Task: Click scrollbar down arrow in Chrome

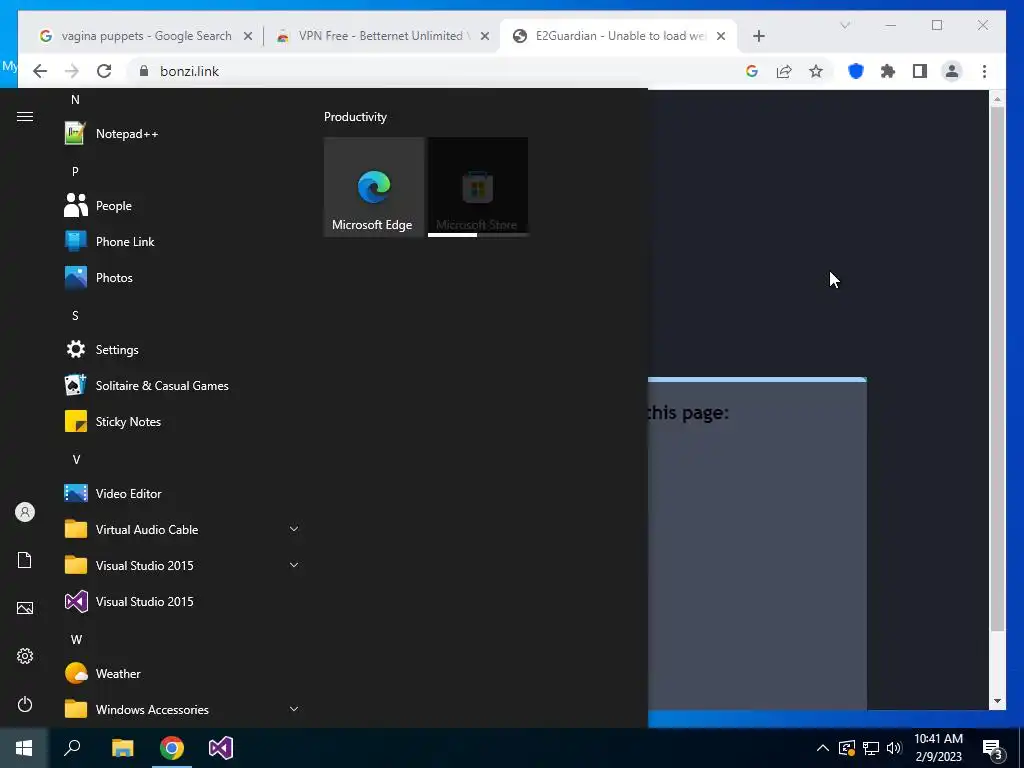Action: (x=997, y=701)
